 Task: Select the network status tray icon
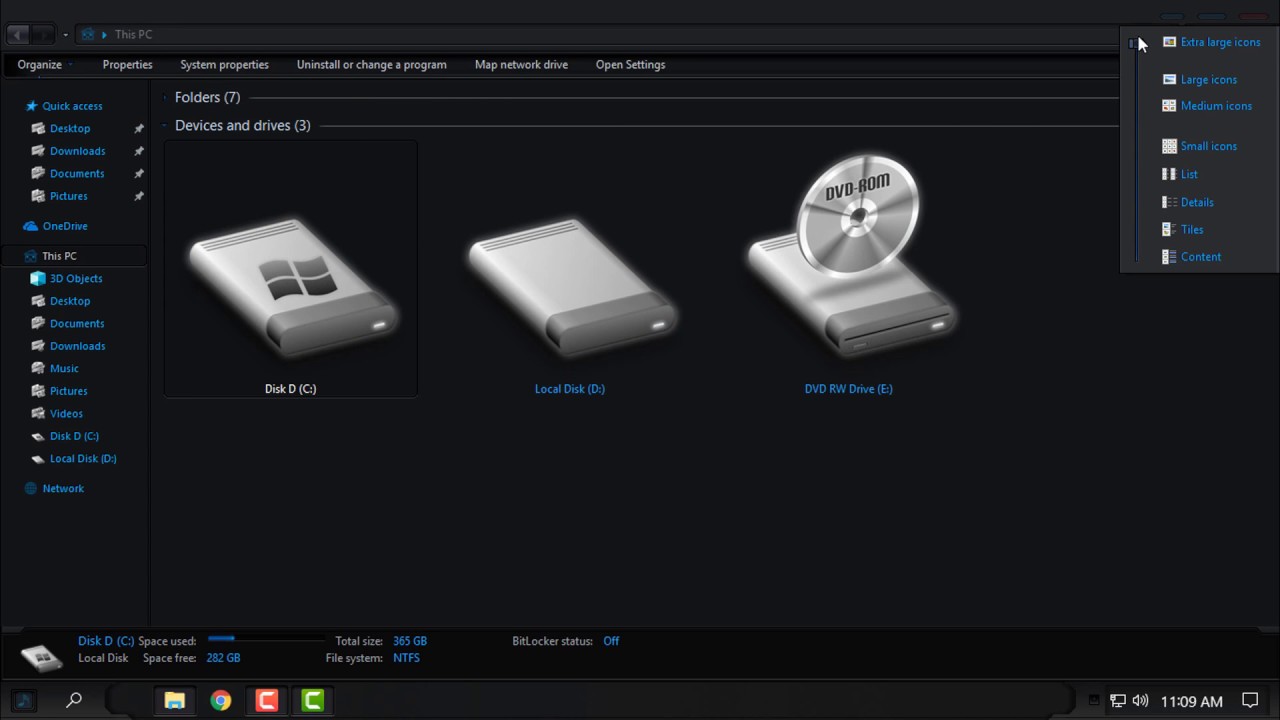pos(1117,701)
